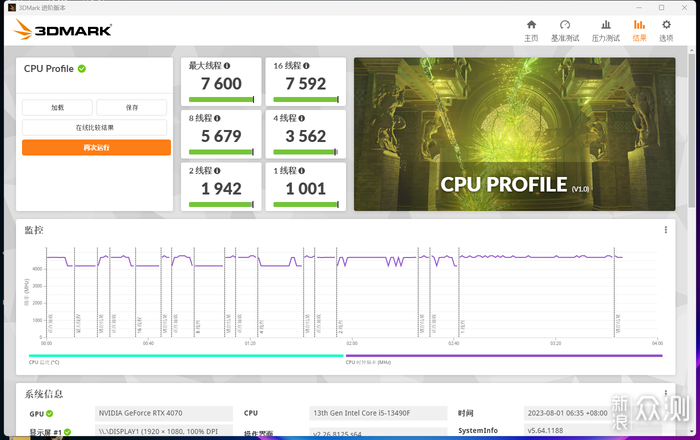
Task: Switch to Benchmarks (基准测试) tab
Action: (x=565, y=31)
